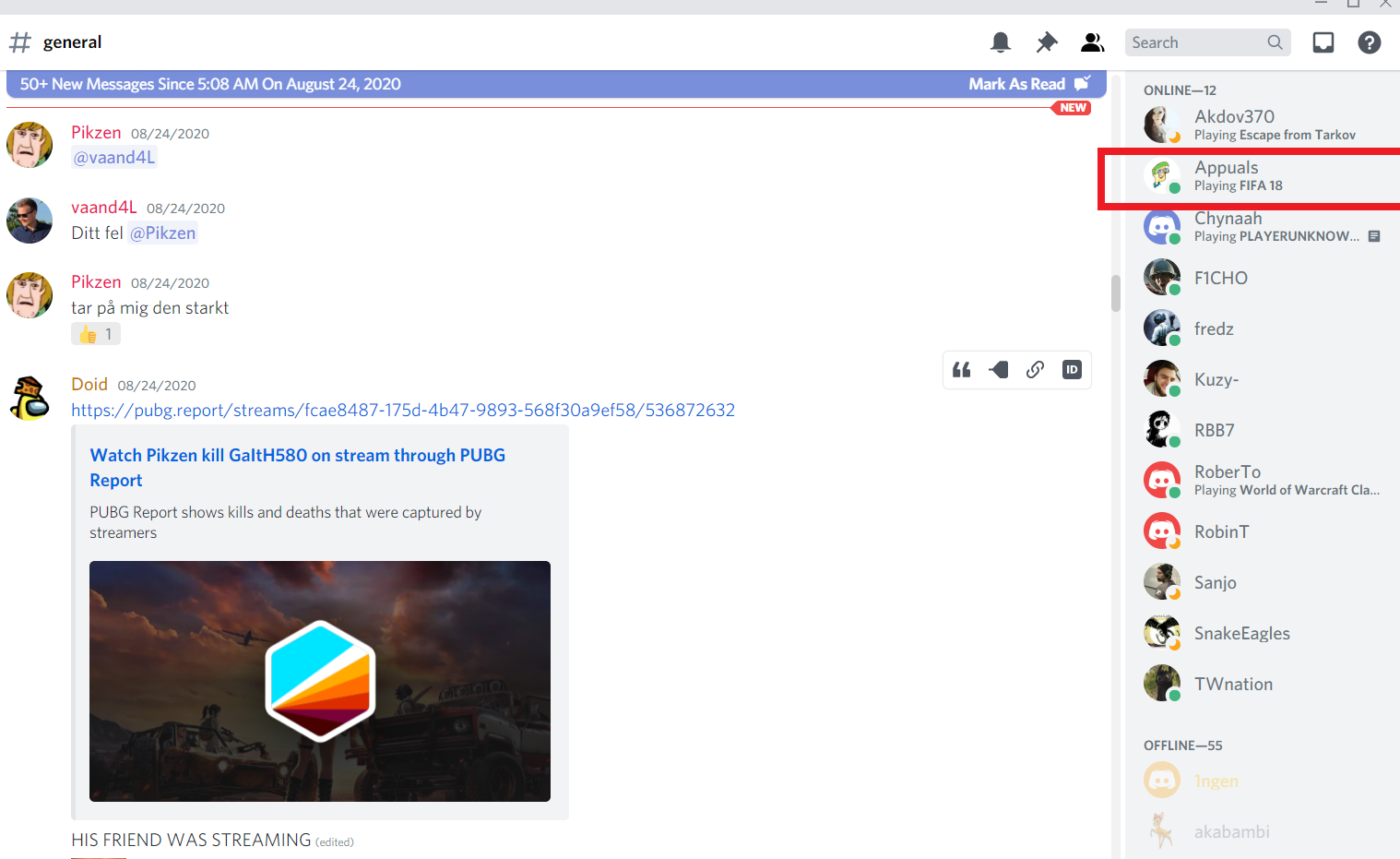Mark Doid's message as unread
Image resolution: width=1400 pixels, height=859 pixels.
tap(997, 369)
